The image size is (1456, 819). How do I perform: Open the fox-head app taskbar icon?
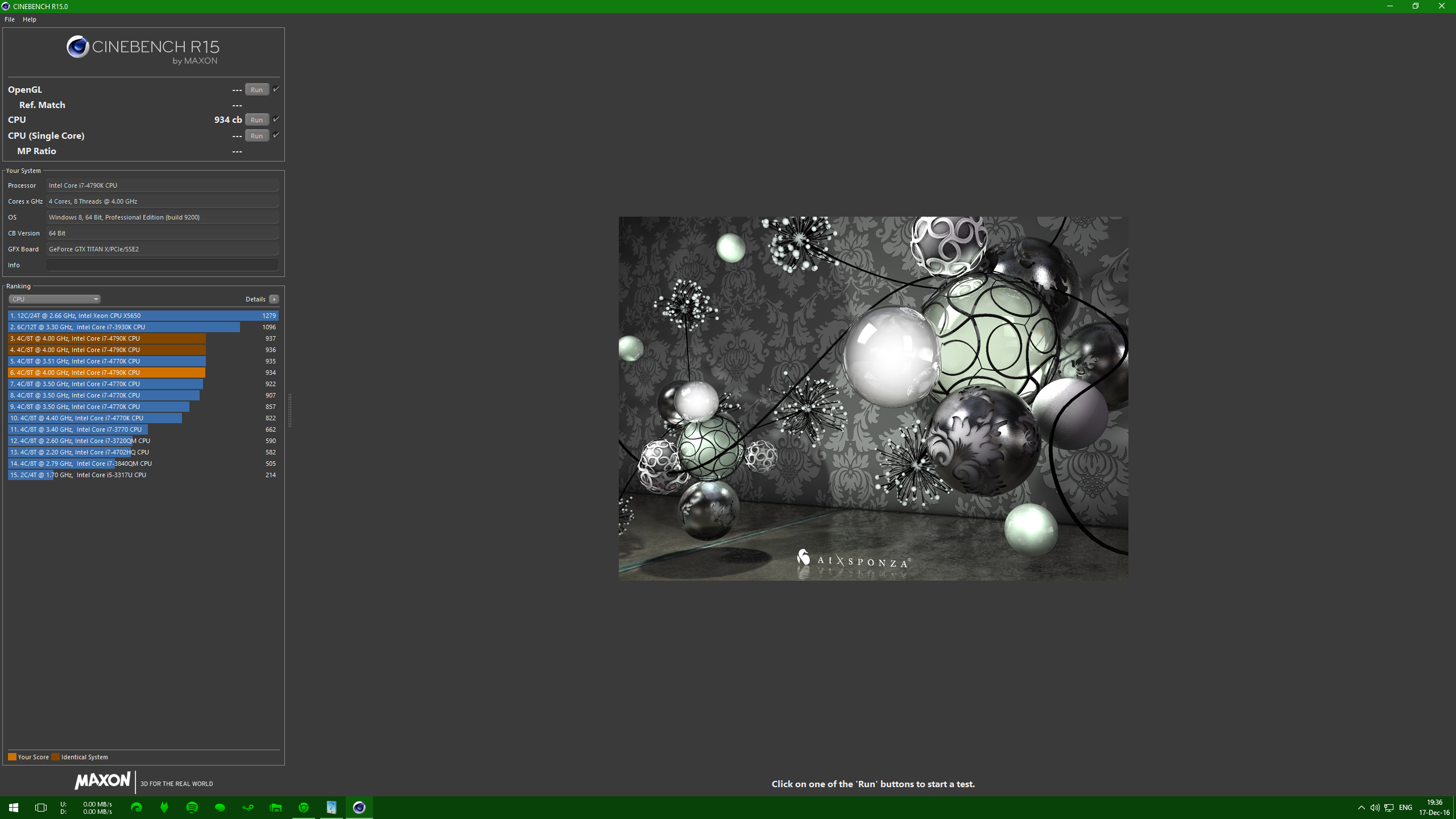164,808
